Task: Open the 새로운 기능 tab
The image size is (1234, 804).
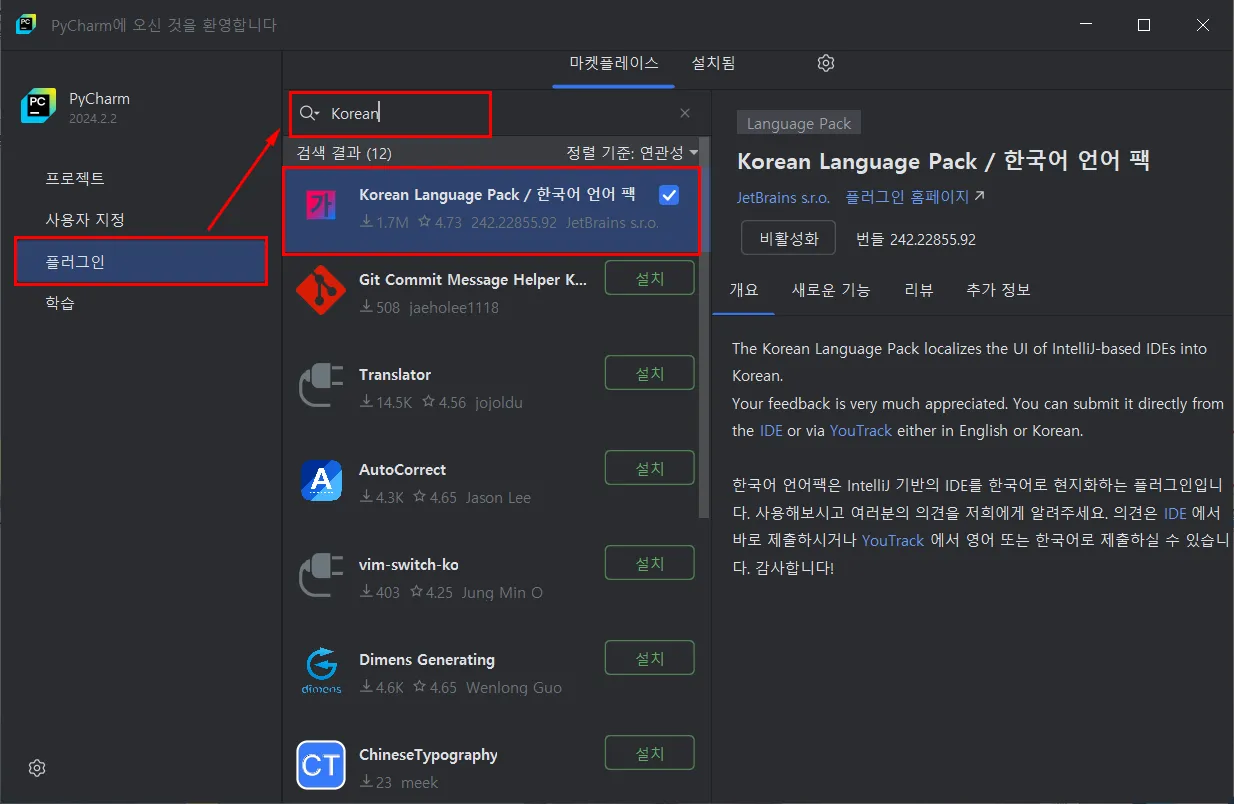Action: coord(831,290)
